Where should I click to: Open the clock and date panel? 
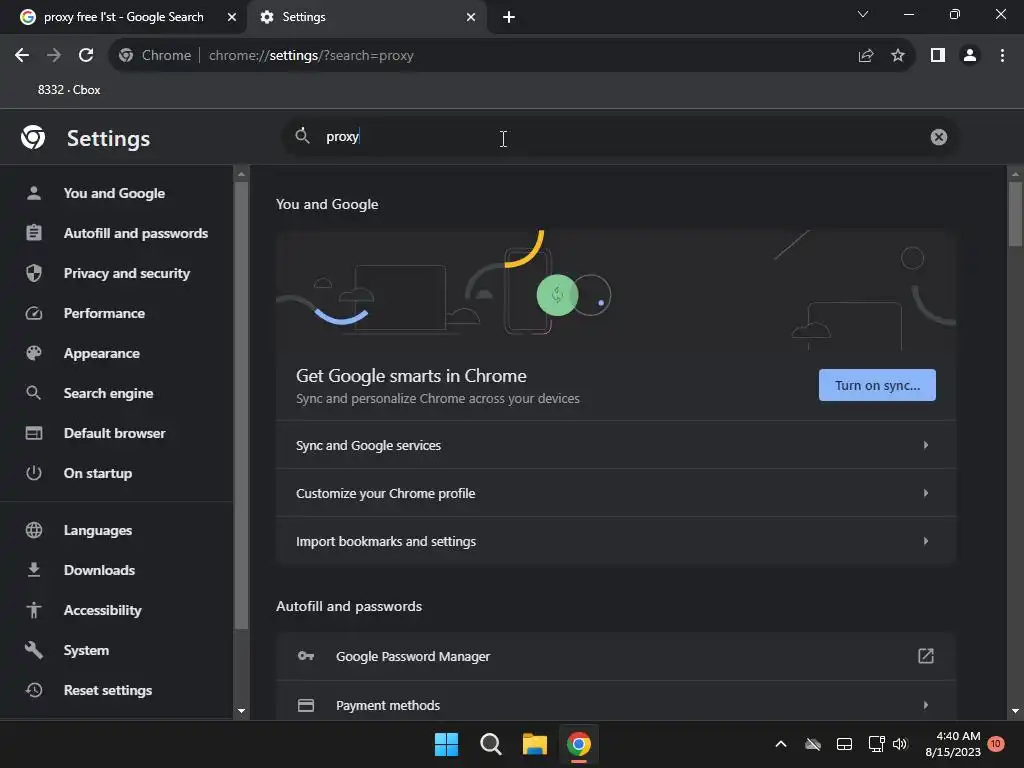pos(953,744)
